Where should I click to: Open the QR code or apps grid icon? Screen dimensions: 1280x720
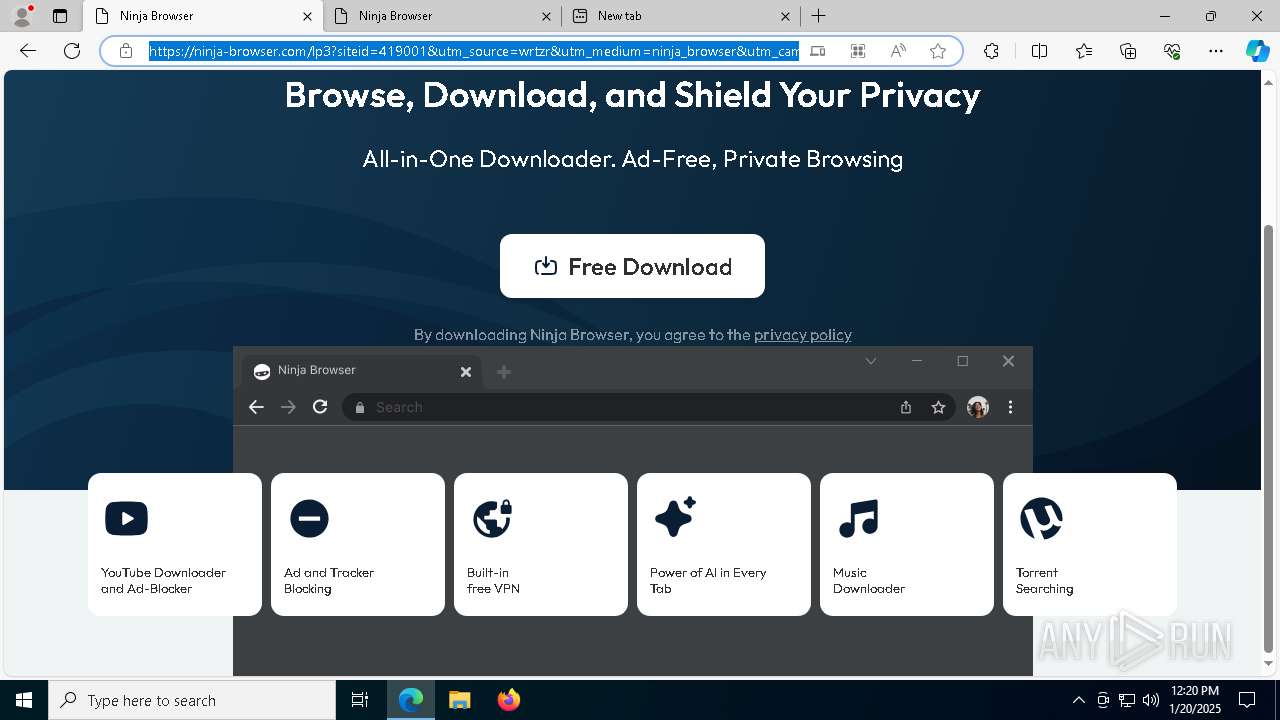click(x=858, y=51)
